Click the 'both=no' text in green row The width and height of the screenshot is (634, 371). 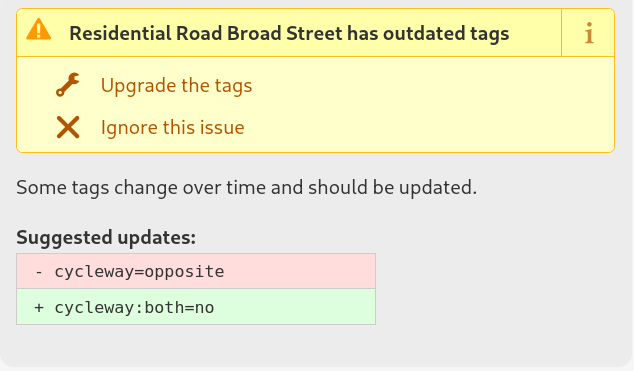click(x=180, y=308)
